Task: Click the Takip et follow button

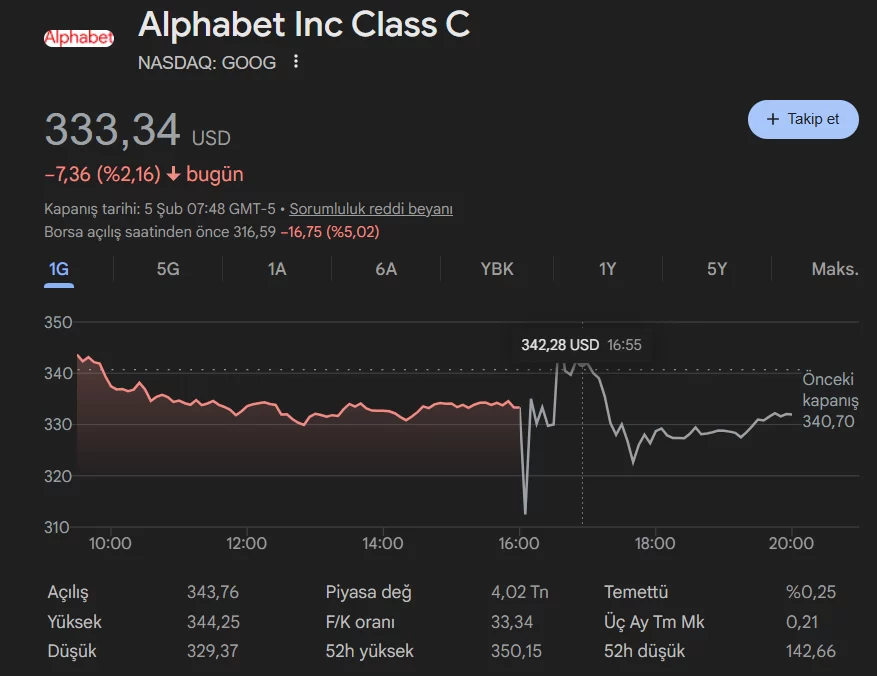Action: click(x=803, y=119)
